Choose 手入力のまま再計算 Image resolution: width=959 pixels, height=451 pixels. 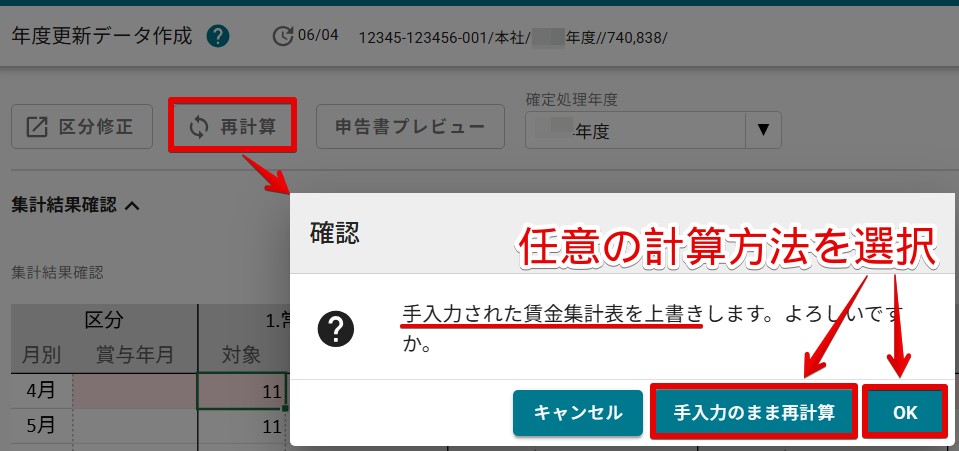point(753,412)
